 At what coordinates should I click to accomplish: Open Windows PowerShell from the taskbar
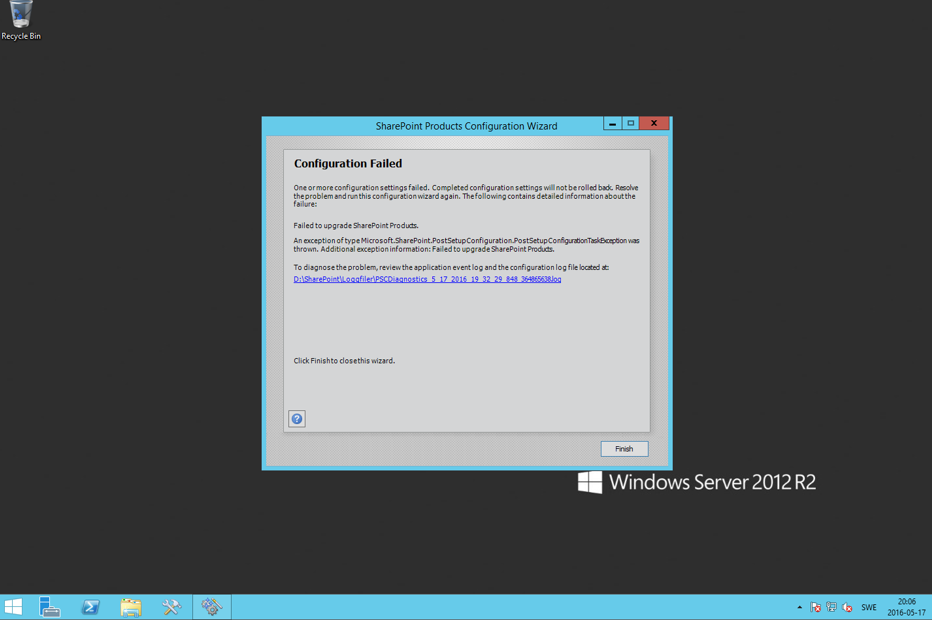click(x=90, y=607)
